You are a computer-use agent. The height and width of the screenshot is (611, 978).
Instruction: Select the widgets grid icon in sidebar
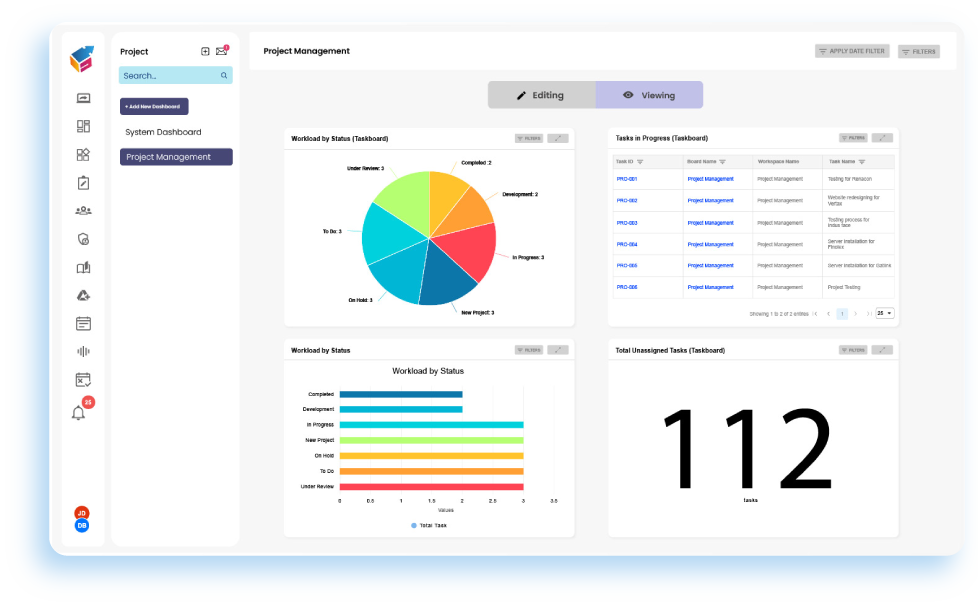(x=83, y=154)
